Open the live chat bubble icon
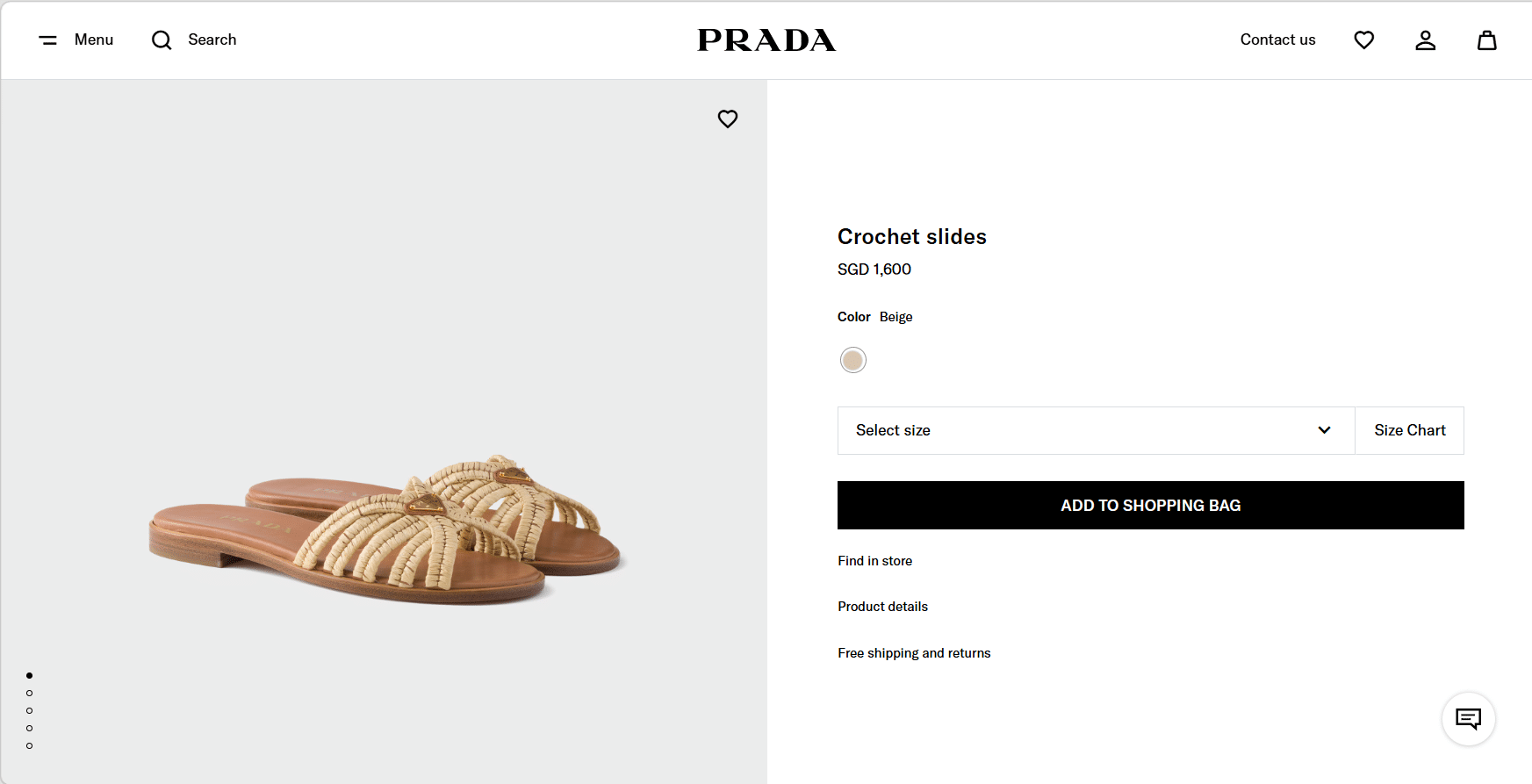 (x=1468, y=719)
